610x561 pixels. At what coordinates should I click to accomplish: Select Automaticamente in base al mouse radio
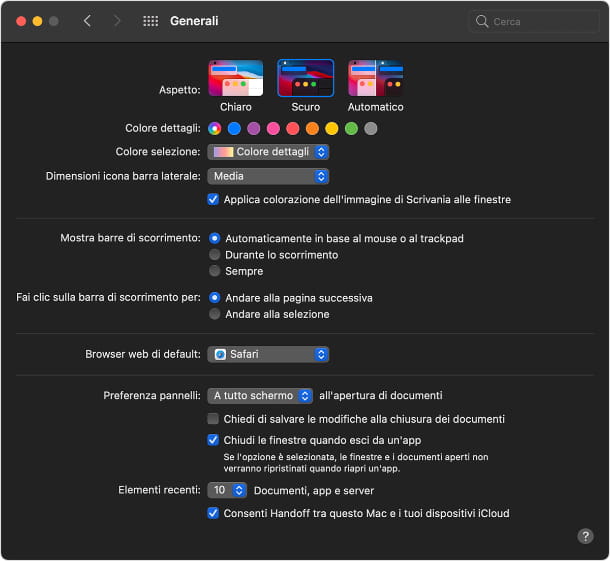pos(214,238)
